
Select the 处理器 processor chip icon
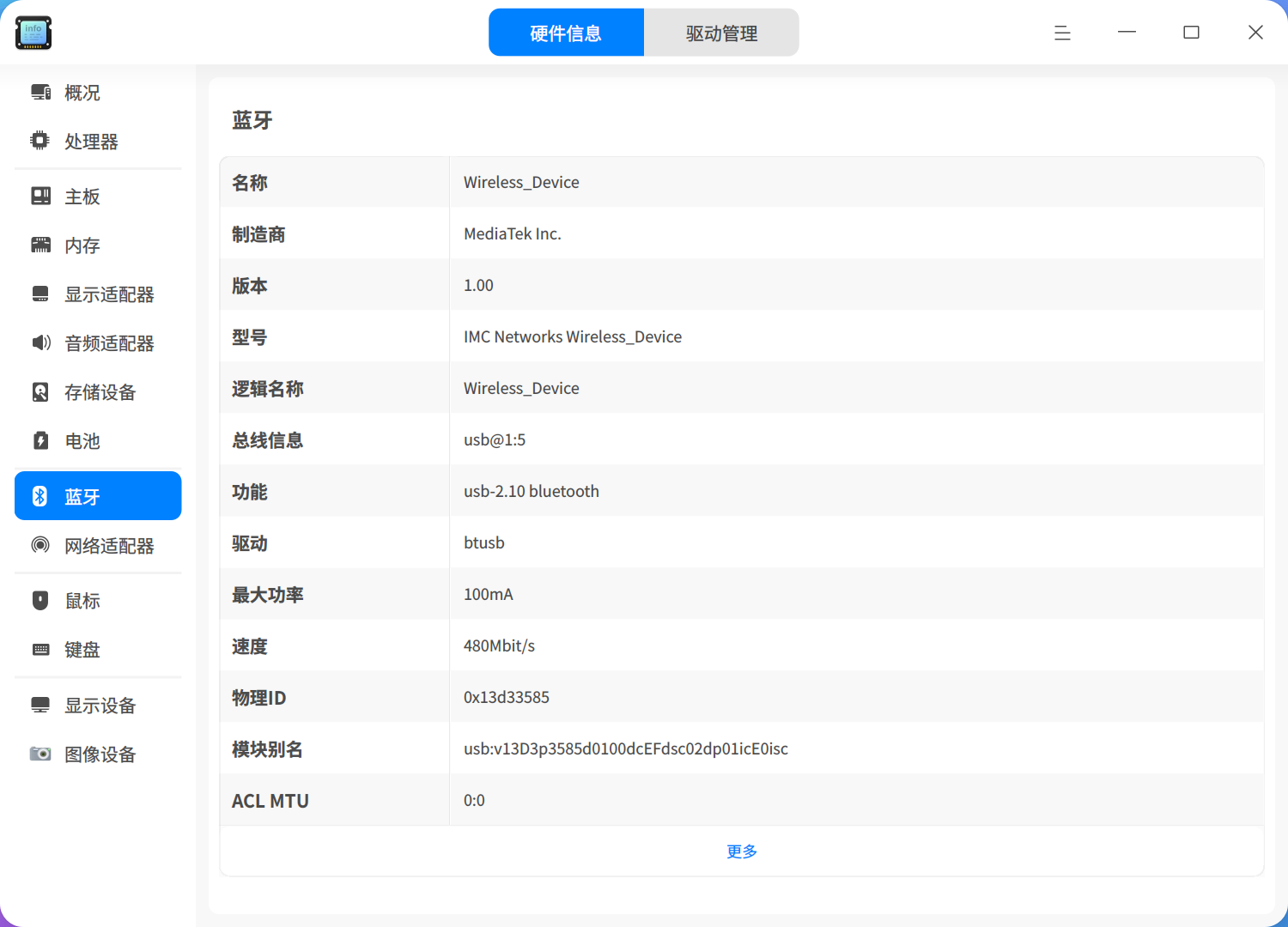40,141
